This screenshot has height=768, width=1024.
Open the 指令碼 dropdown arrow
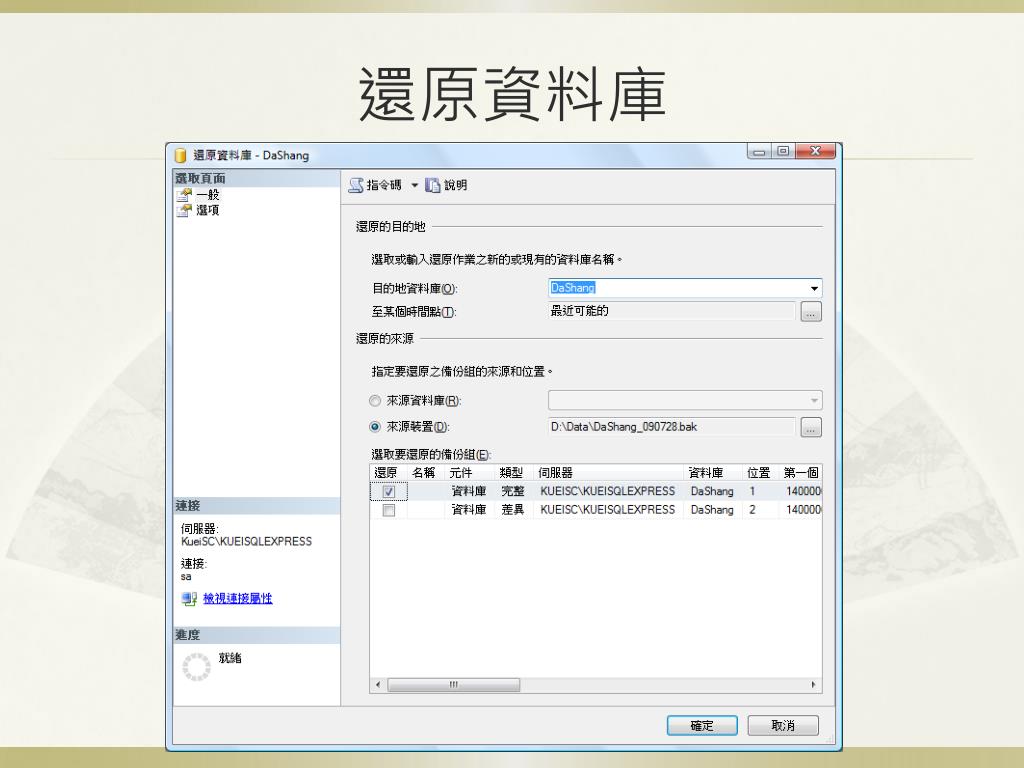click(414, 185)
